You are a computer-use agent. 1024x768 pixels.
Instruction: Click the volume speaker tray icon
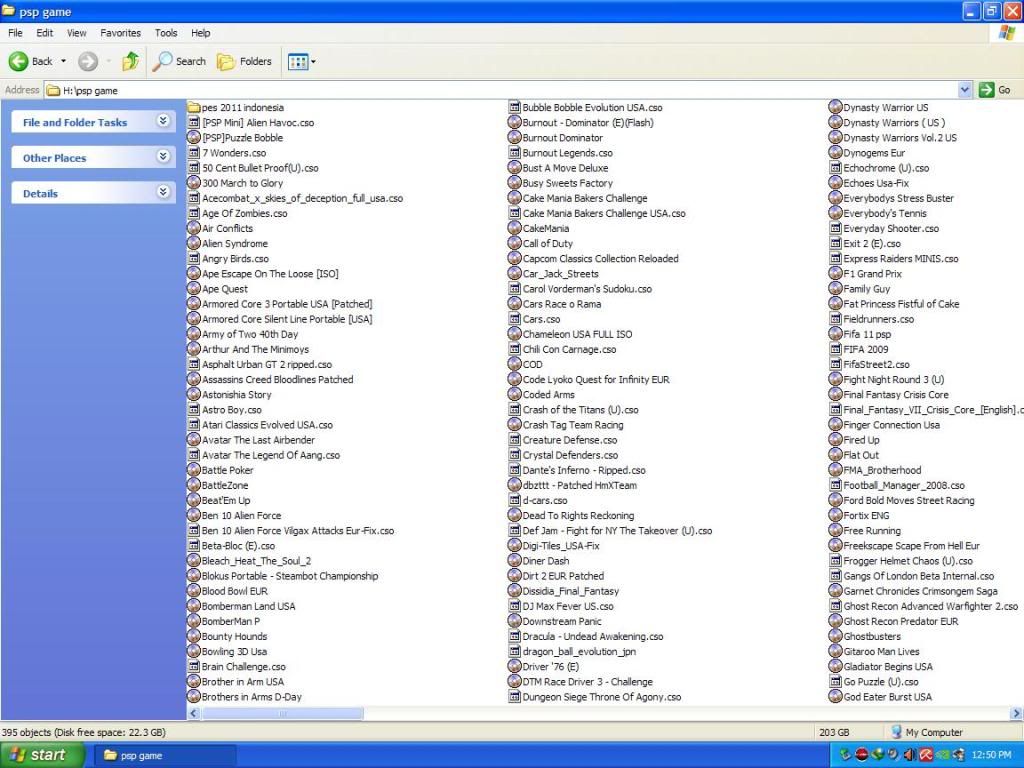click(909, 755)
